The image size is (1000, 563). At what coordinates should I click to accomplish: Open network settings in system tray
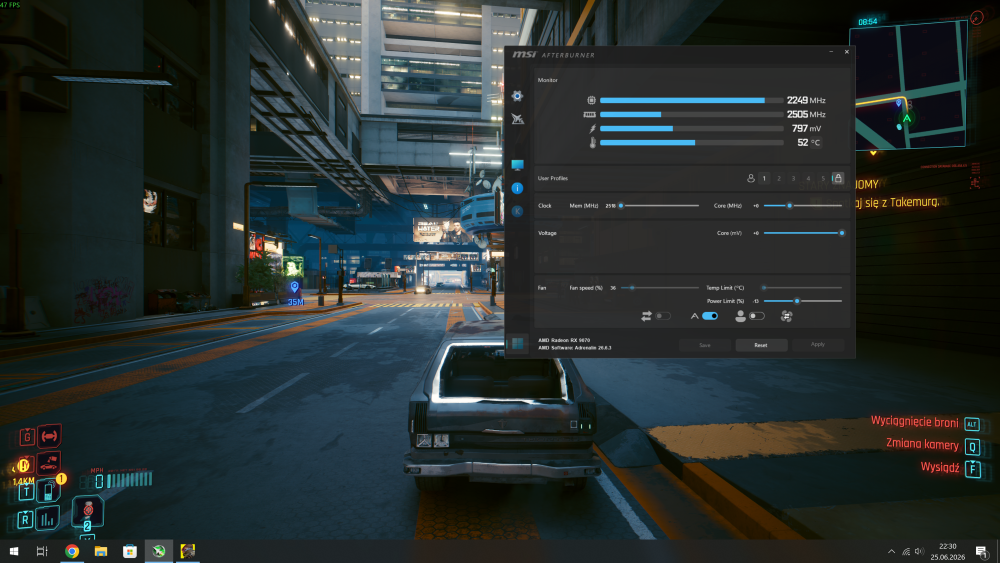click(906, 552)
